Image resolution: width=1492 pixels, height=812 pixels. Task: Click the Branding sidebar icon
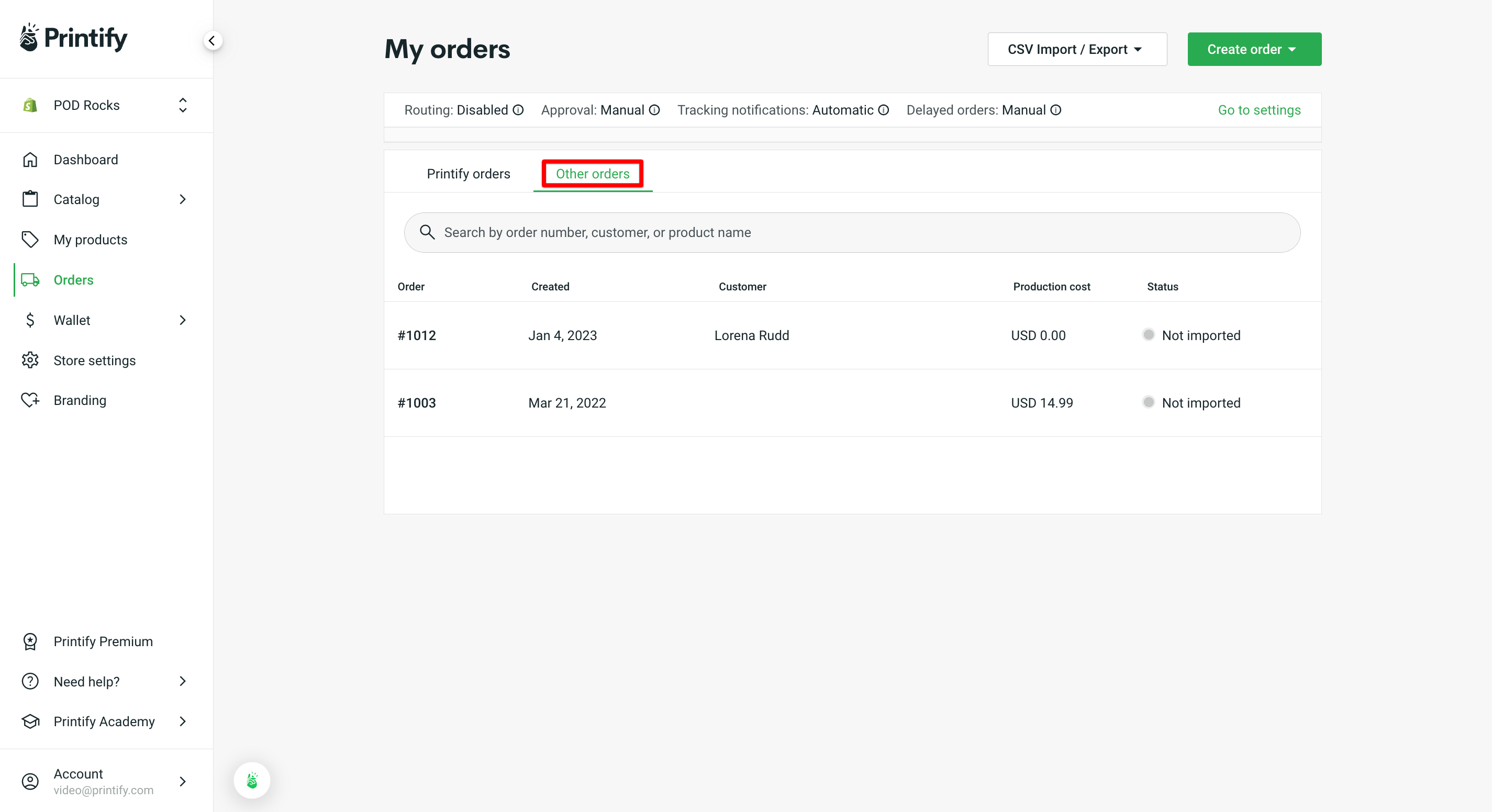pyautogui.click(x=30, y=400)
